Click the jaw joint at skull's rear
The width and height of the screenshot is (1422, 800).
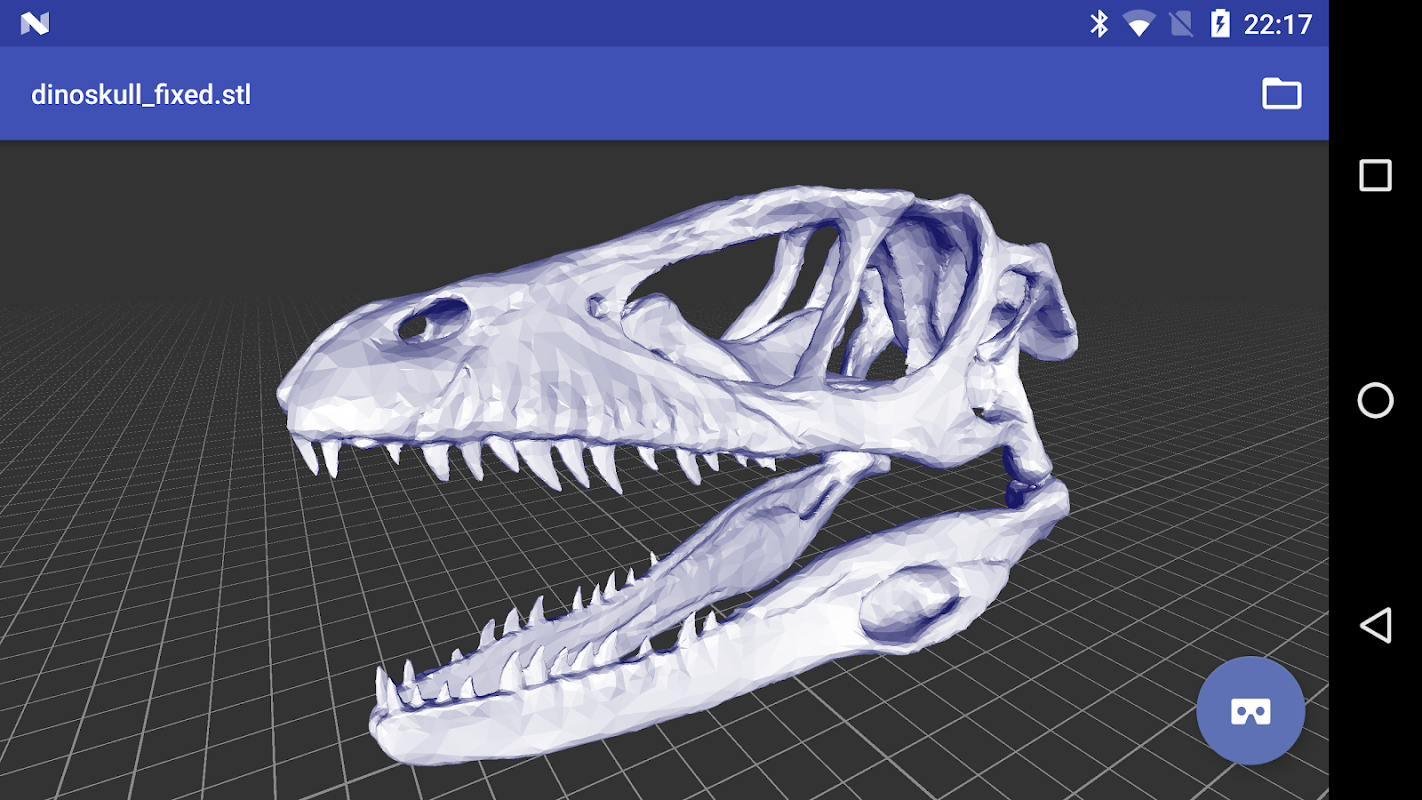[1030, 480]
